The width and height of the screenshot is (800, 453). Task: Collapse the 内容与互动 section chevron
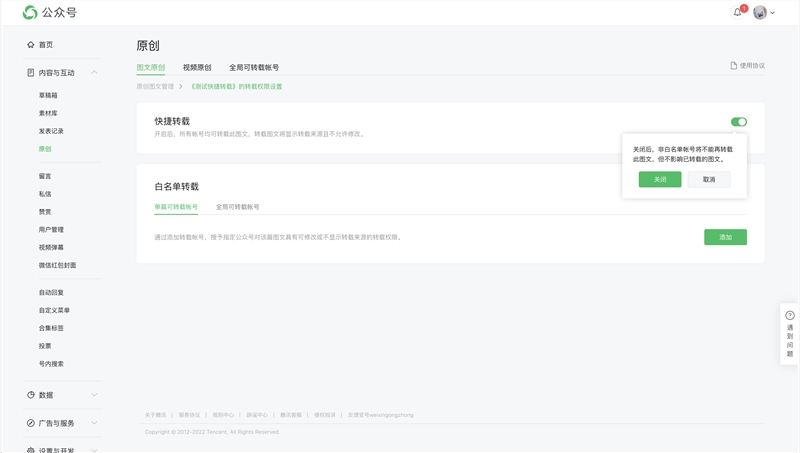[x=95, y=73]
